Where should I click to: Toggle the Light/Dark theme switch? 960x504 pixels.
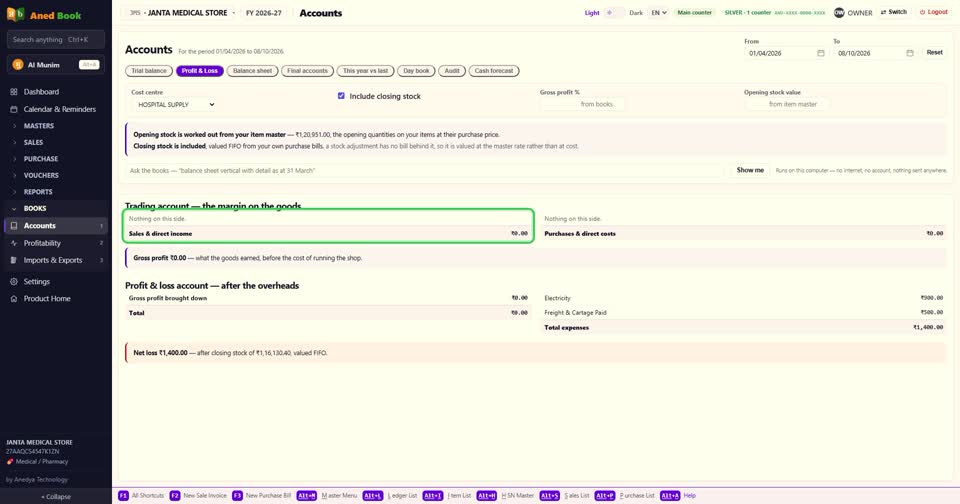(x=614, y=12)
